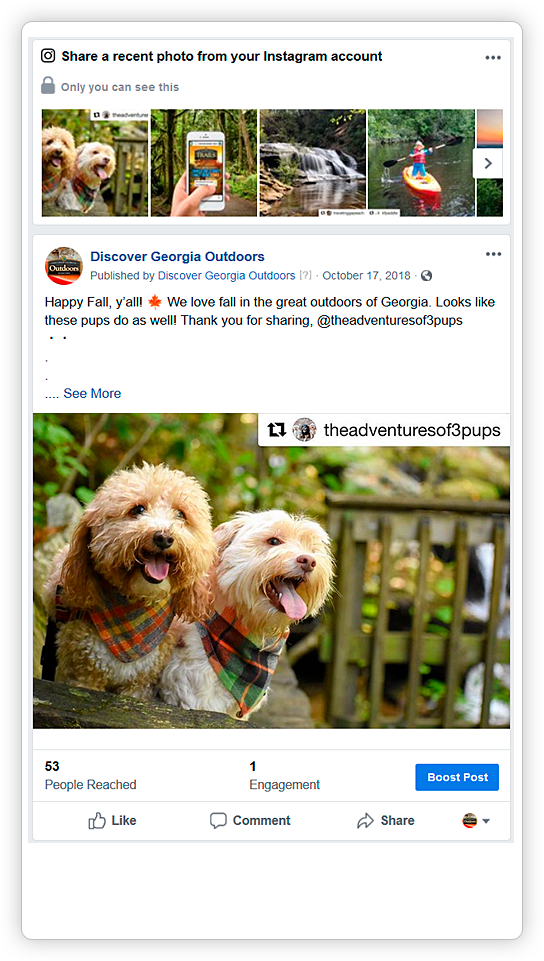Open the page identity selector dropdown
Screen dimensions: 544x961
tap(476, 821)
